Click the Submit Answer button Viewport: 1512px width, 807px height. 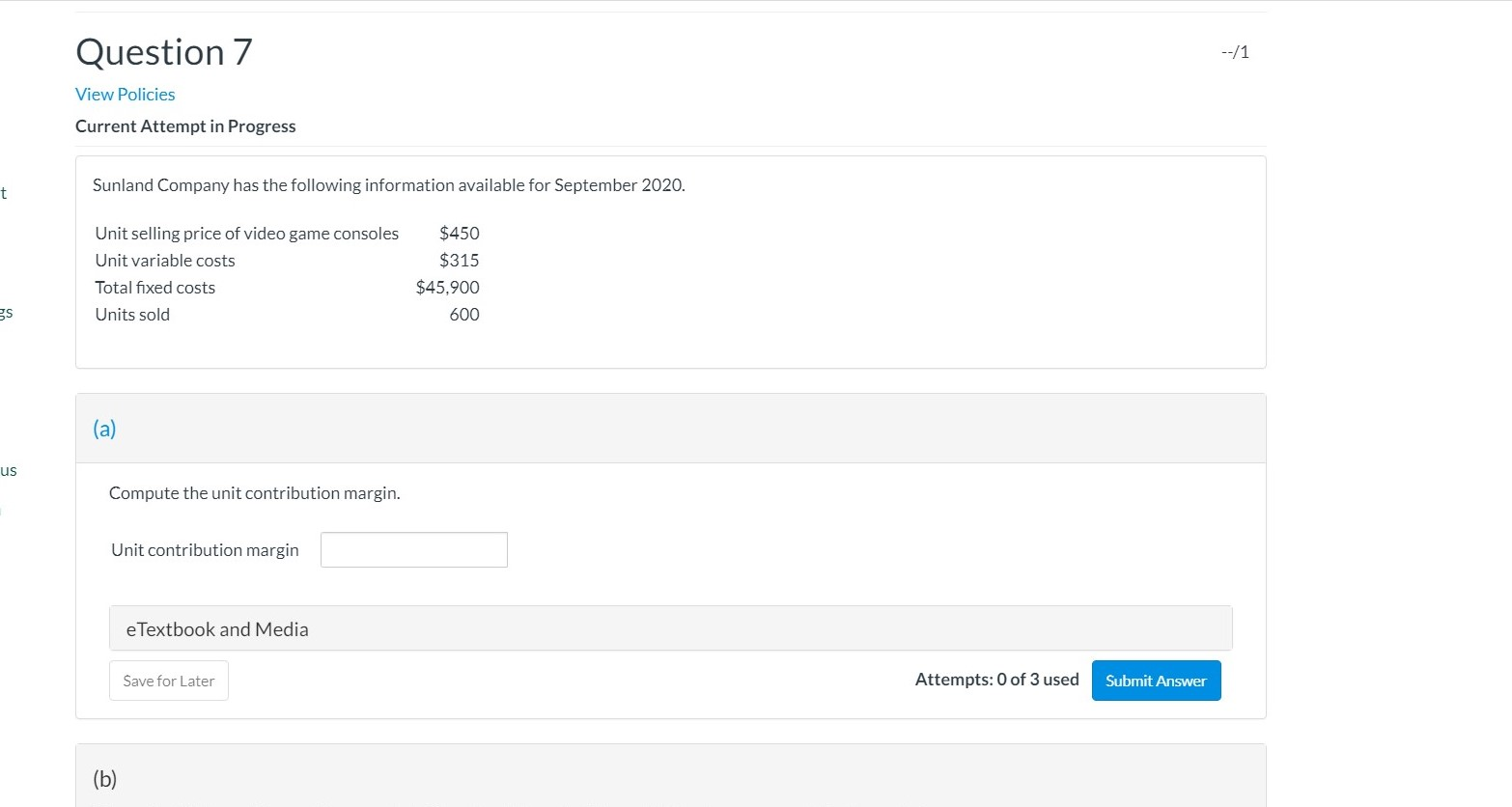[1156, 680]
